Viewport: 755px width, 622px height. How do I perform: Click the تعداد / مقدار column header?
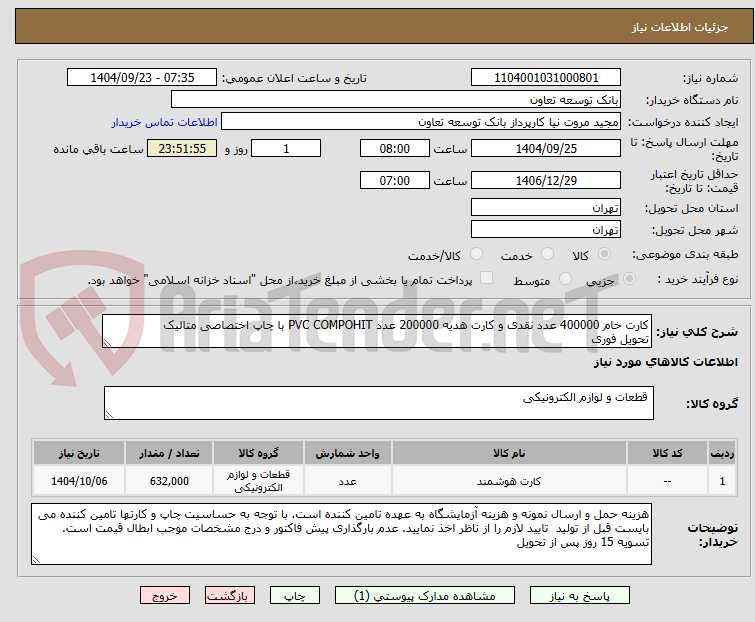coord(169,453)
